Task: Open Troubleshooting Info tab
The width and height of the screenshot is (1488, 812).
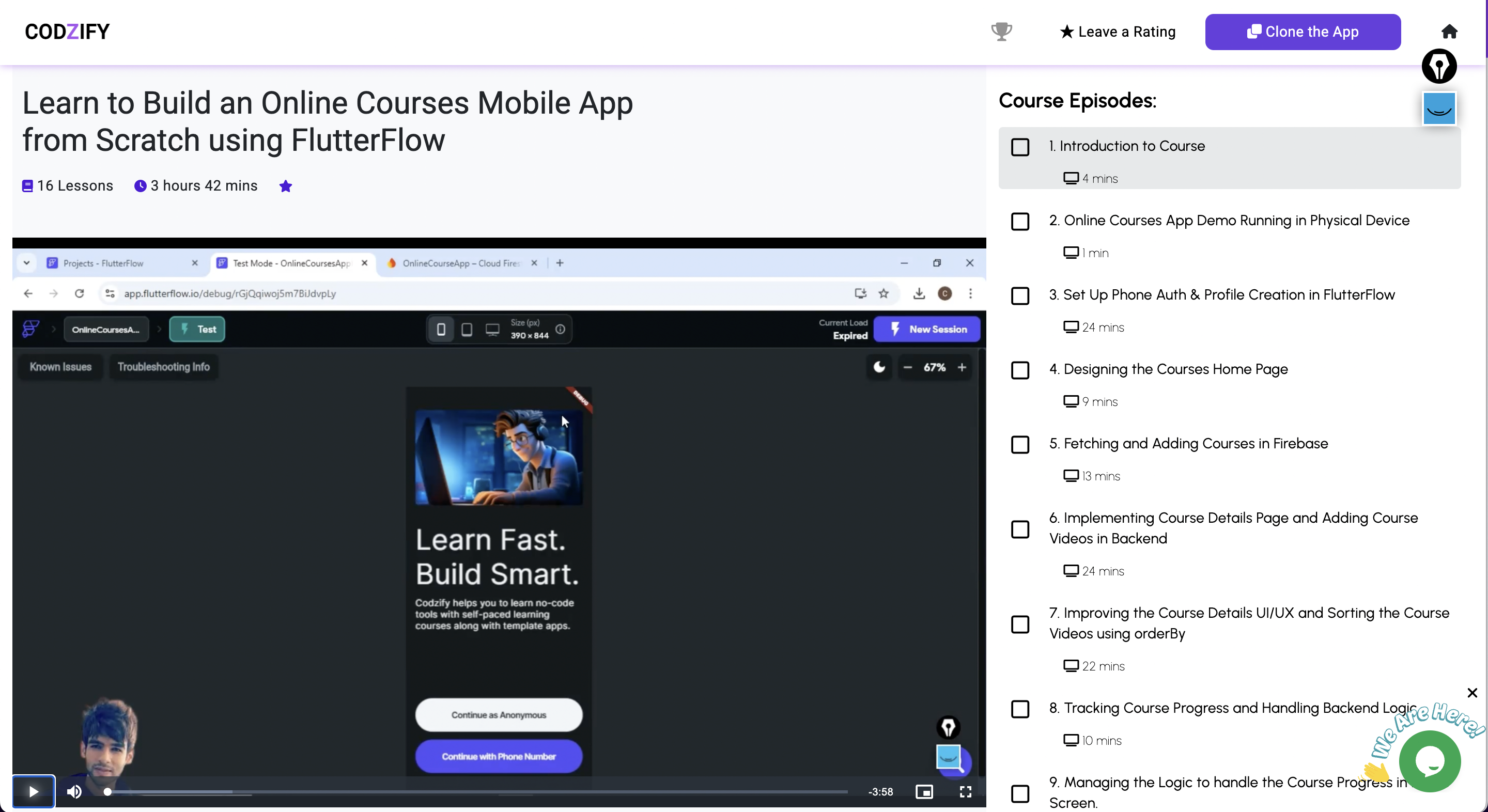Action: 163,367
